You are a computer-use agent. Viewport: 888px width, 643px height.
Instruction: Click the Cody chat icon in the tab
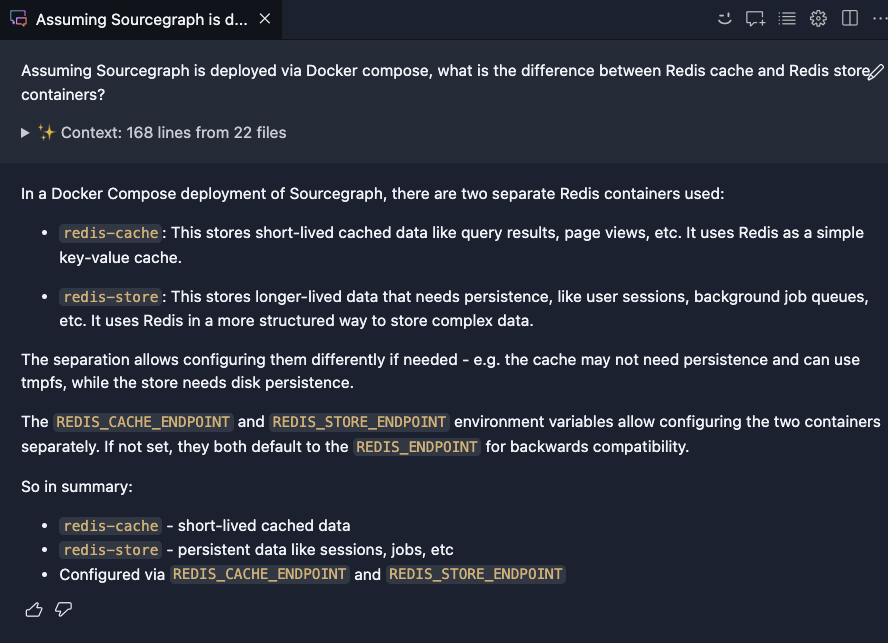pos(18,20)
